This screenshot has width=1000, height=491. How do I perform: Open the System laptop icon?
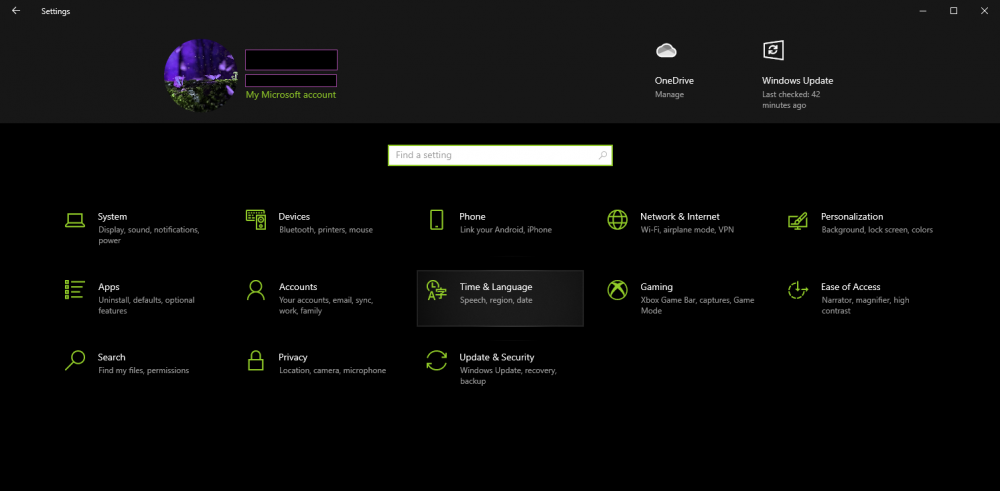(75, 220)
